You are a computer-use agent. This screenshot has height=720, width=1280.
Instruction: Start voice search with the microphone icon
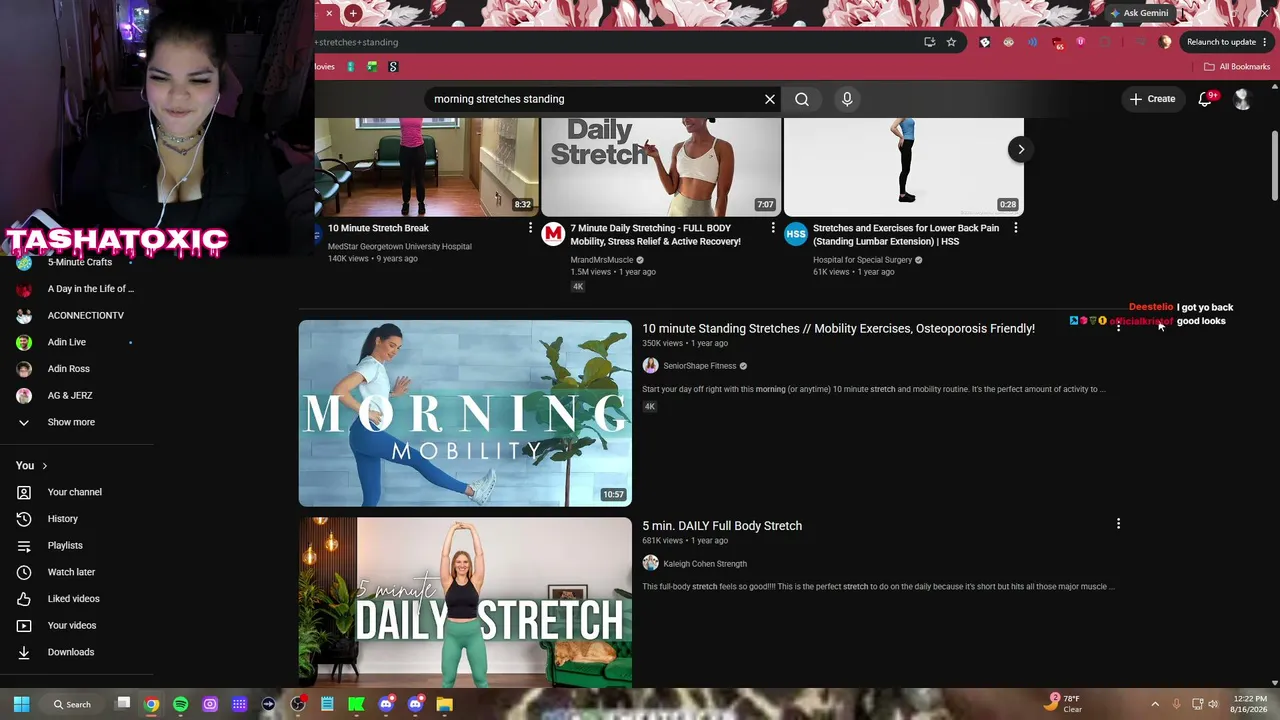click(847, 99)
